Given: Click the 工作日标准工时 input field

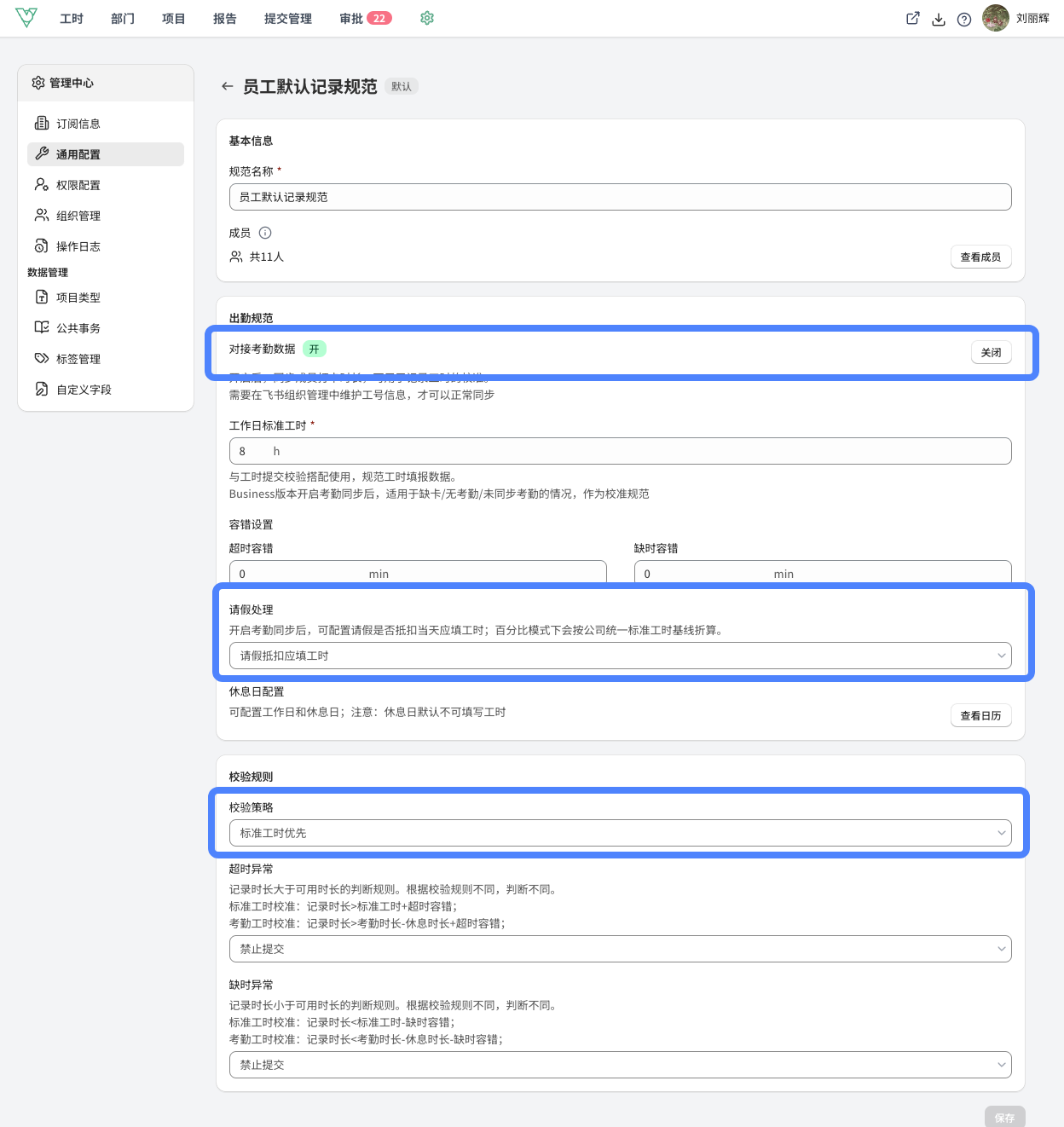Looking at the screenshot, I should pyautogui.click(x=621, y=451).
